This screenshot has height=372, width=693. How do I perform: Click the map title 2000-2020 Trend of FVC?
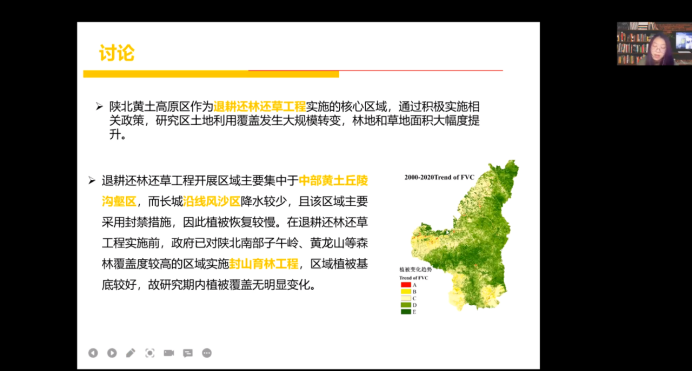pyautogui.click(x=439, y=178)
